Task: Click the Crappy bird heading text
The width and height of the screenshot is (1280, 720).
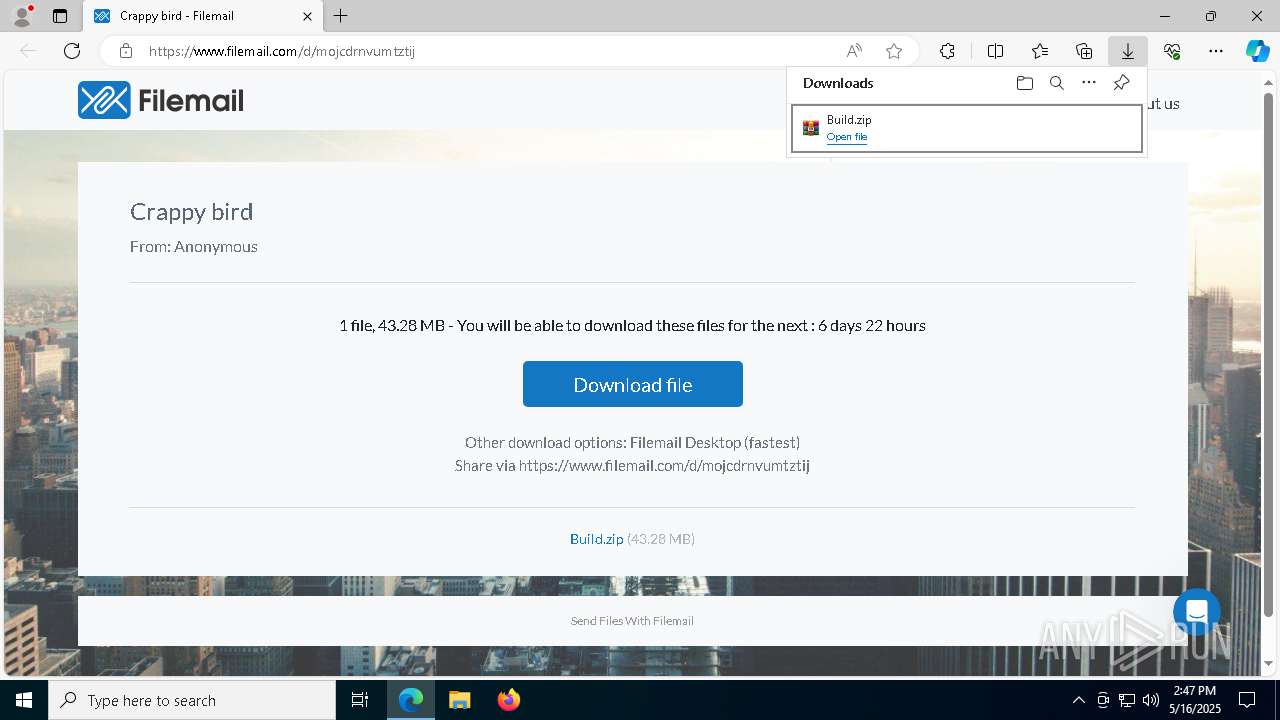Action: (192, 212)
